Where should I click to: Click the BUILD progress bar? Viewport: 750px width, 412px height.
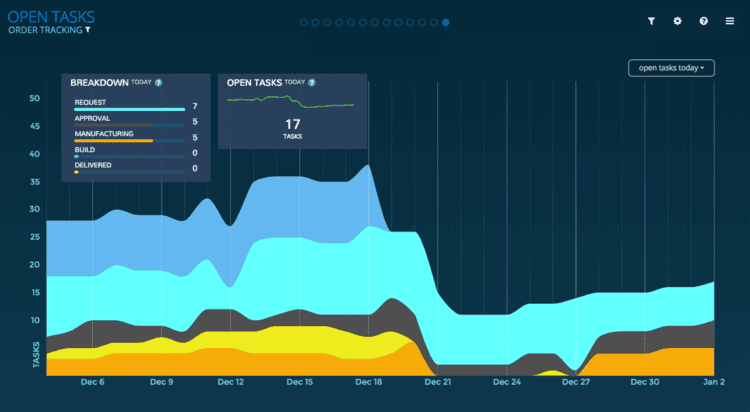130,156
